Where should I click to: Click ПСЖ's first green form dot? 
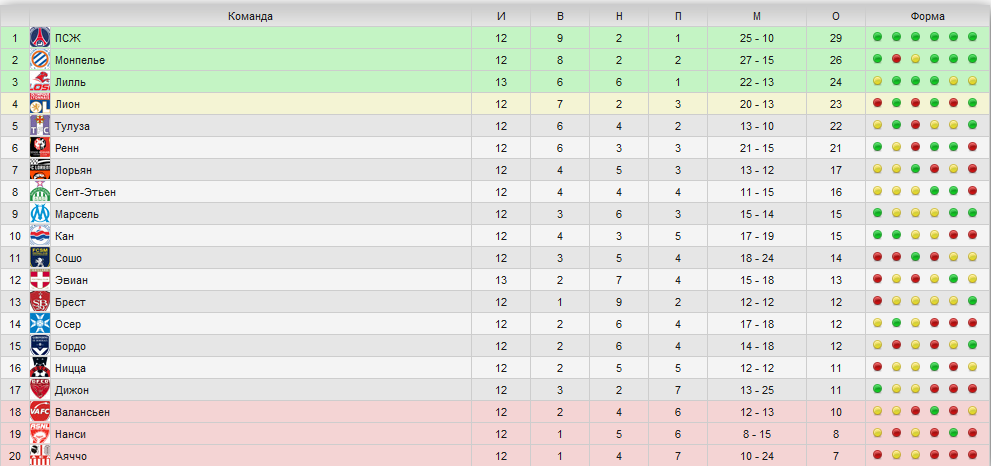[877, 37]
